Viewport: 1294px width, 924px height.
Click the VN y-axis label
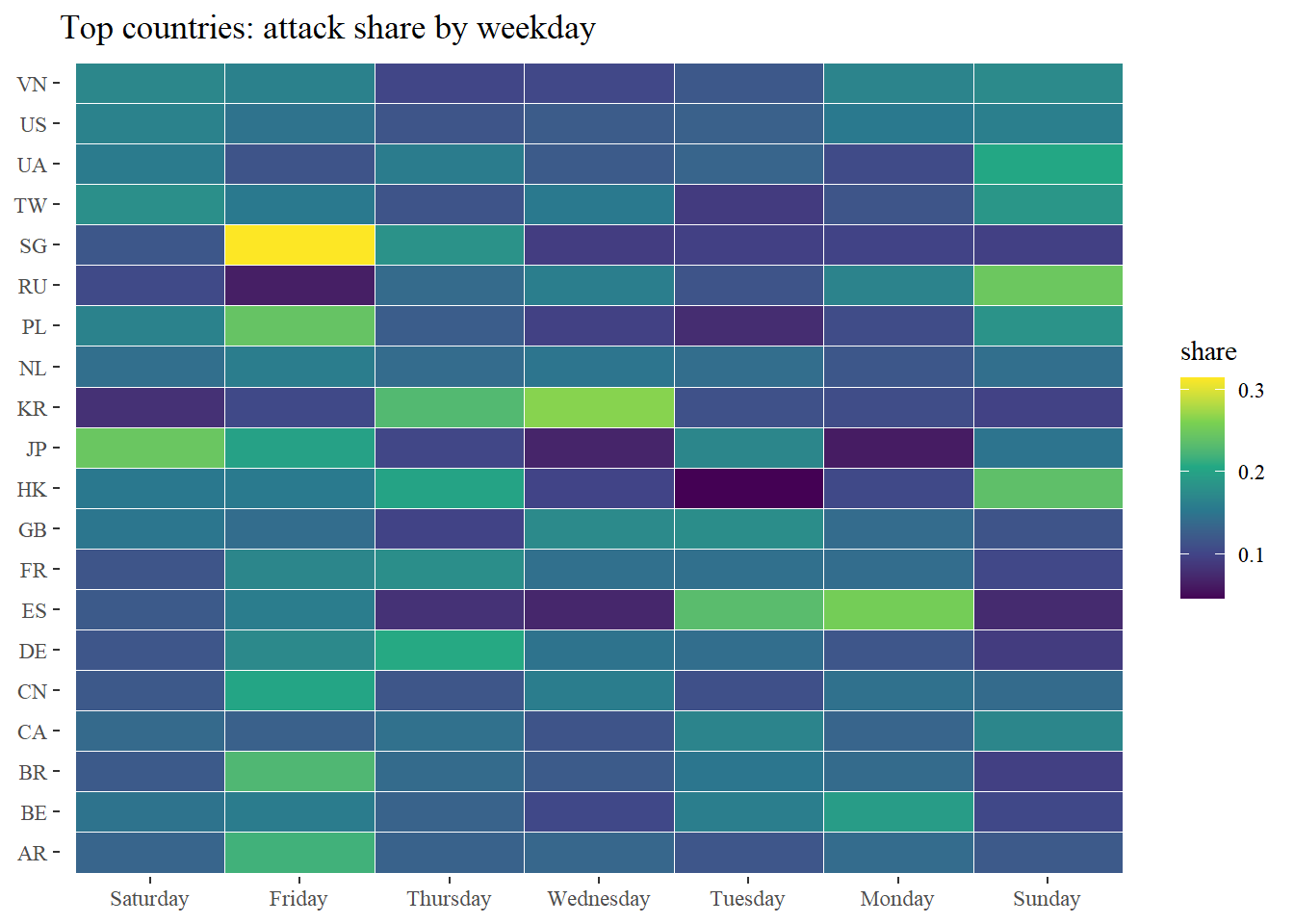click(x=32, y=84)
